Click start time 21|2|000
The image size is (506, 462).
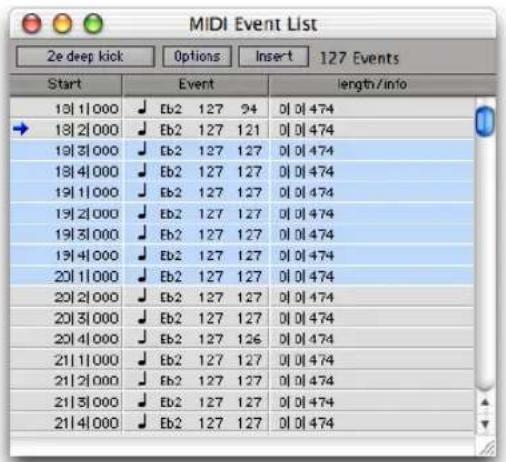pos(87,381)
